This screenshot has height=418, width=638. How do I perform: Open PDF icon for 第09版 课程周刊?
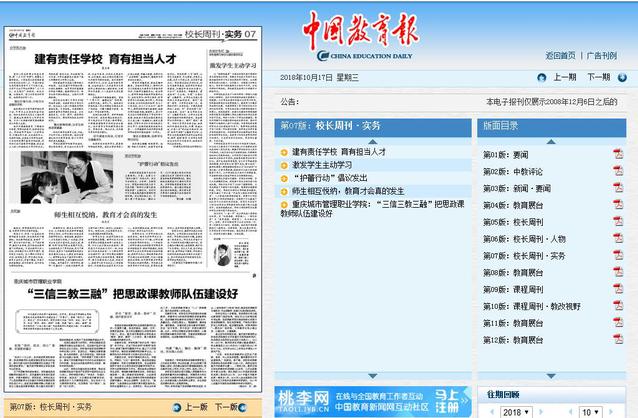point(618,289)
